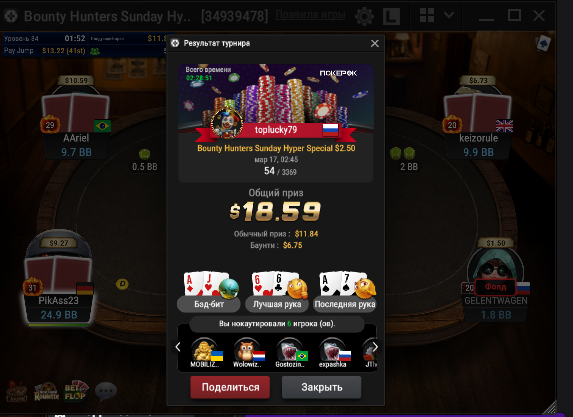Click the Закрыть button
Image resolution: width=573 pixels, height=417 pixels.
pyautogui.click(x=322, y=387)
